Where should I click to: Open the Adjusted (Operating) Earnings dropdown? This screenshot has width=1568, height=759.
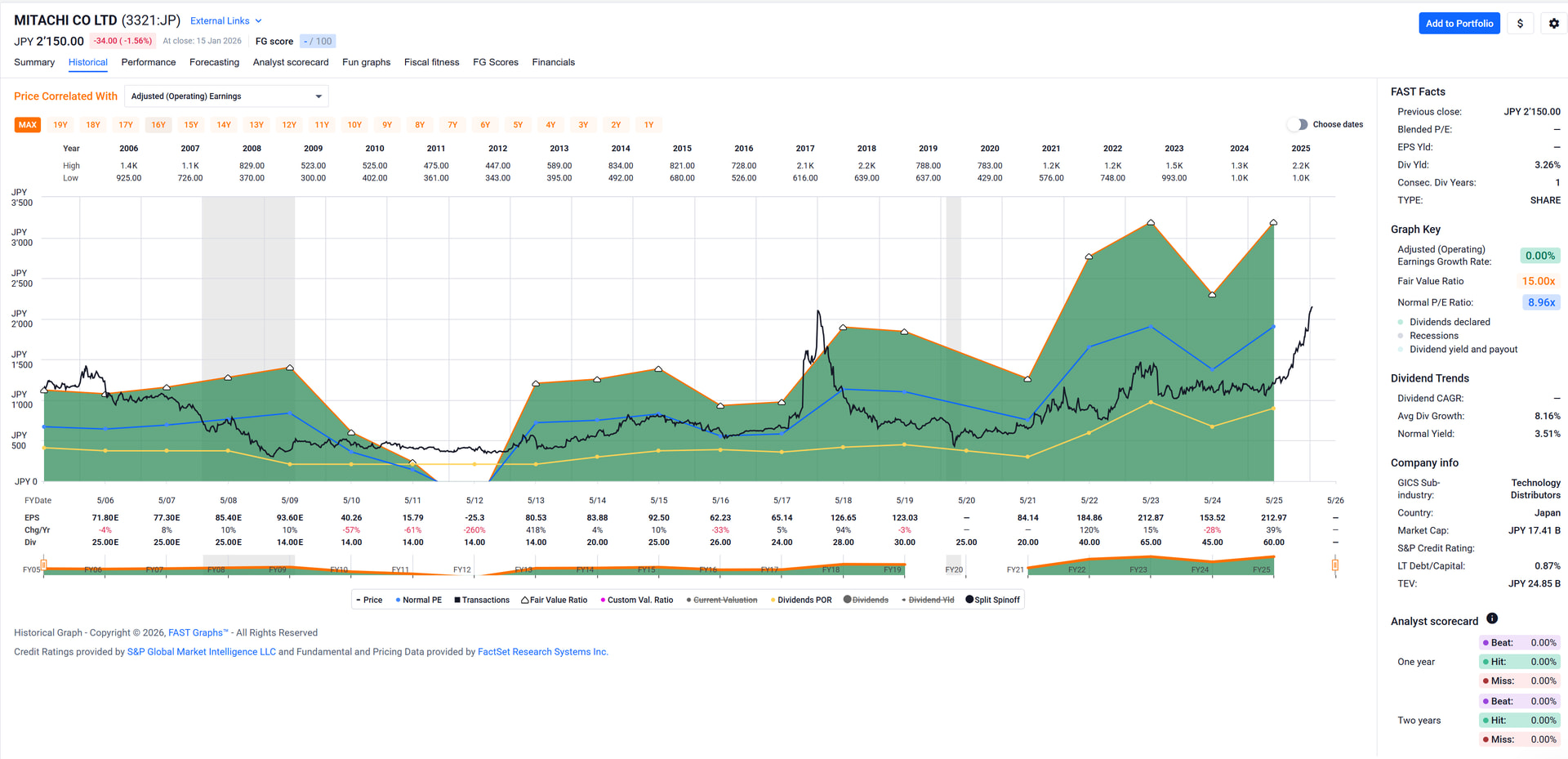[226, 96]
